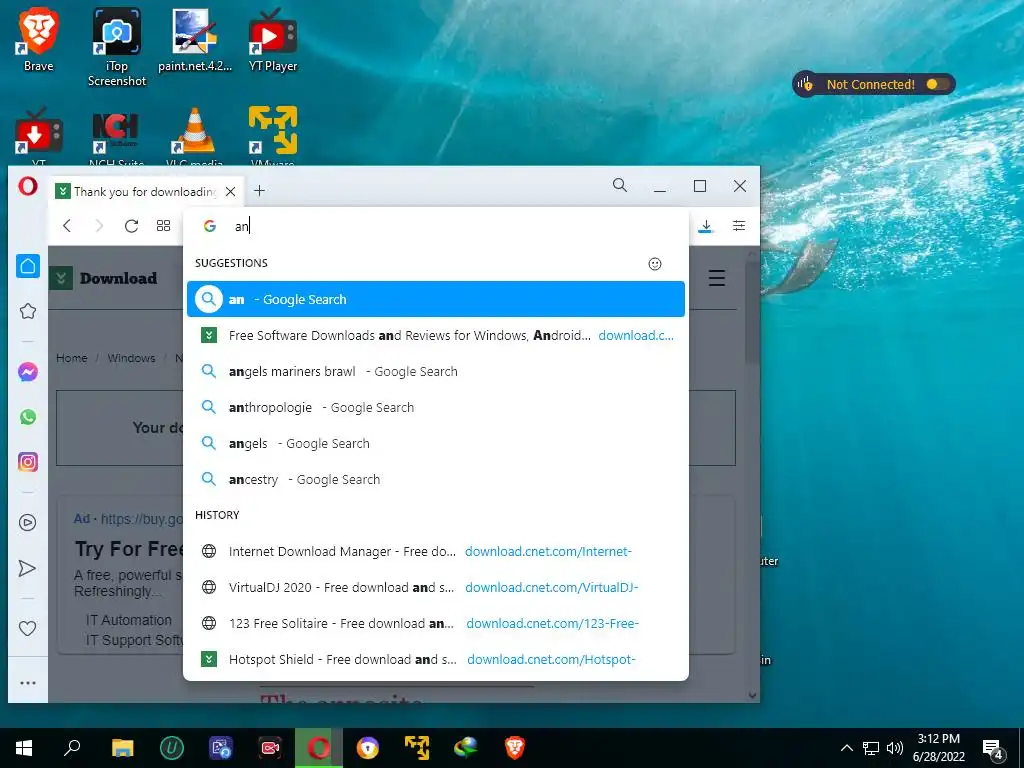Open the taskbar search magnifier

[x=72, y=748]
